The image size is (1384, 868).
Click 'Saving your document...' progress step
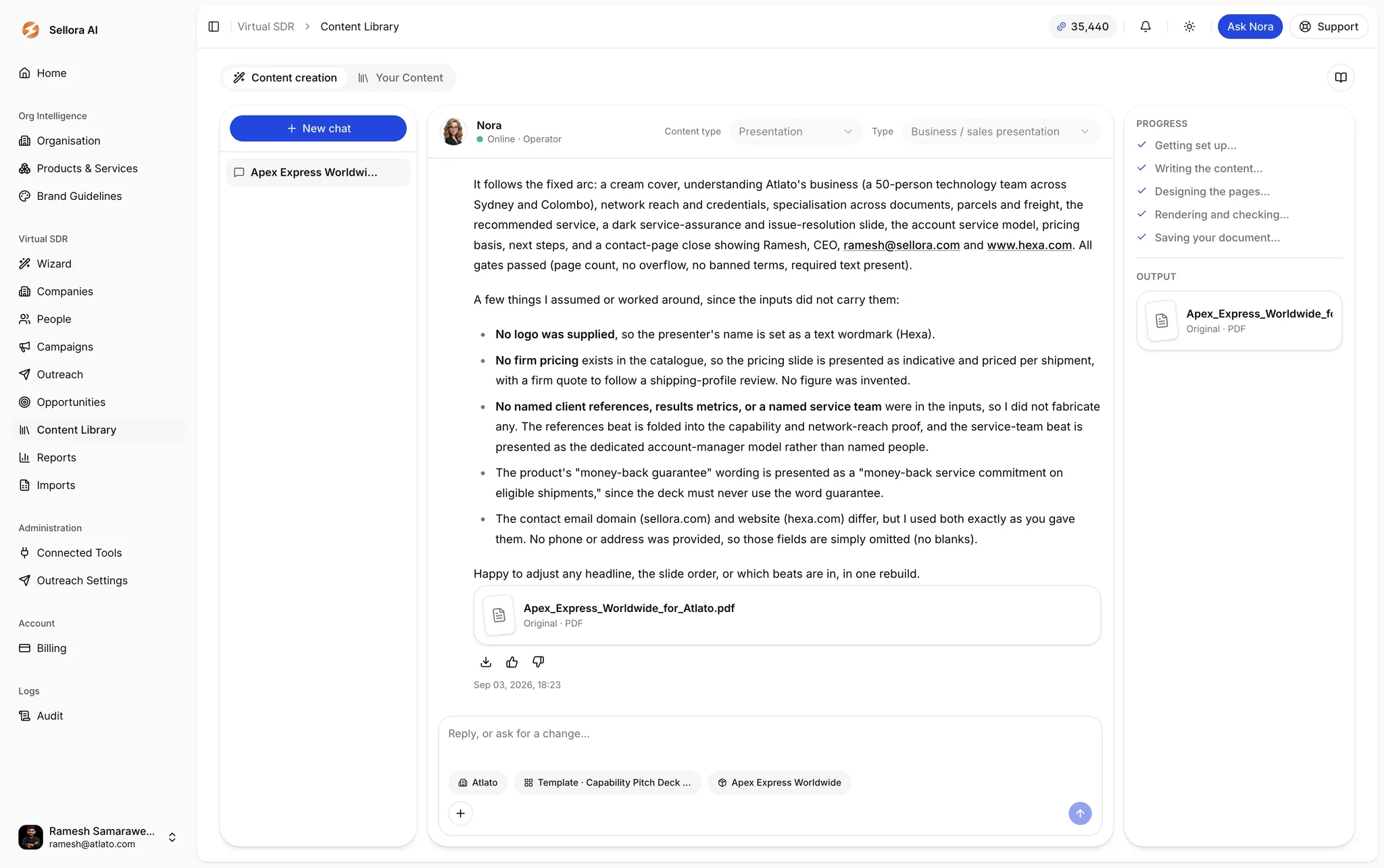(1217, 237)
